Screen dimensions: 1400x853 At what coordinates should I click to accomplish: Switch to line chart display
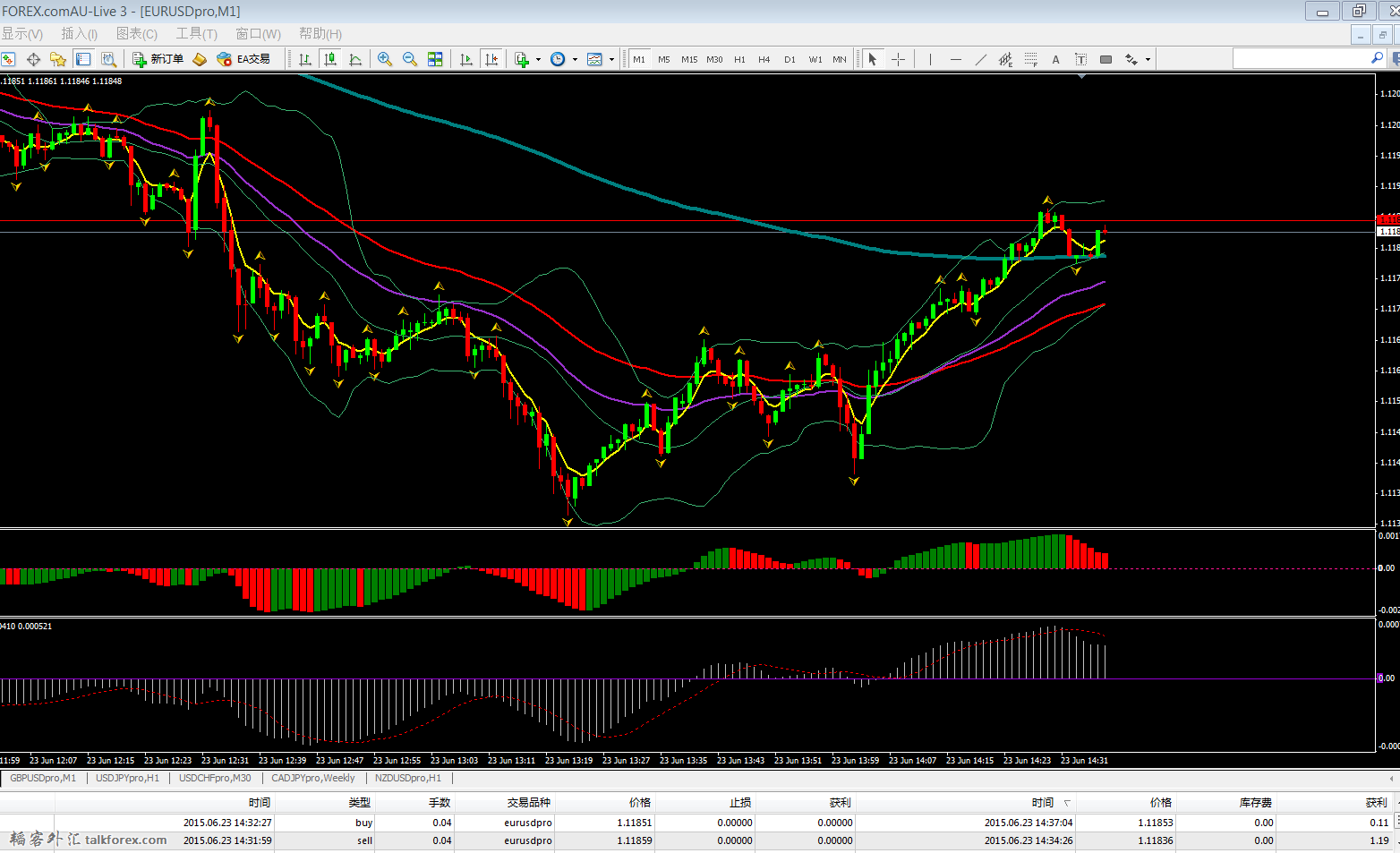tap(355, 59)
